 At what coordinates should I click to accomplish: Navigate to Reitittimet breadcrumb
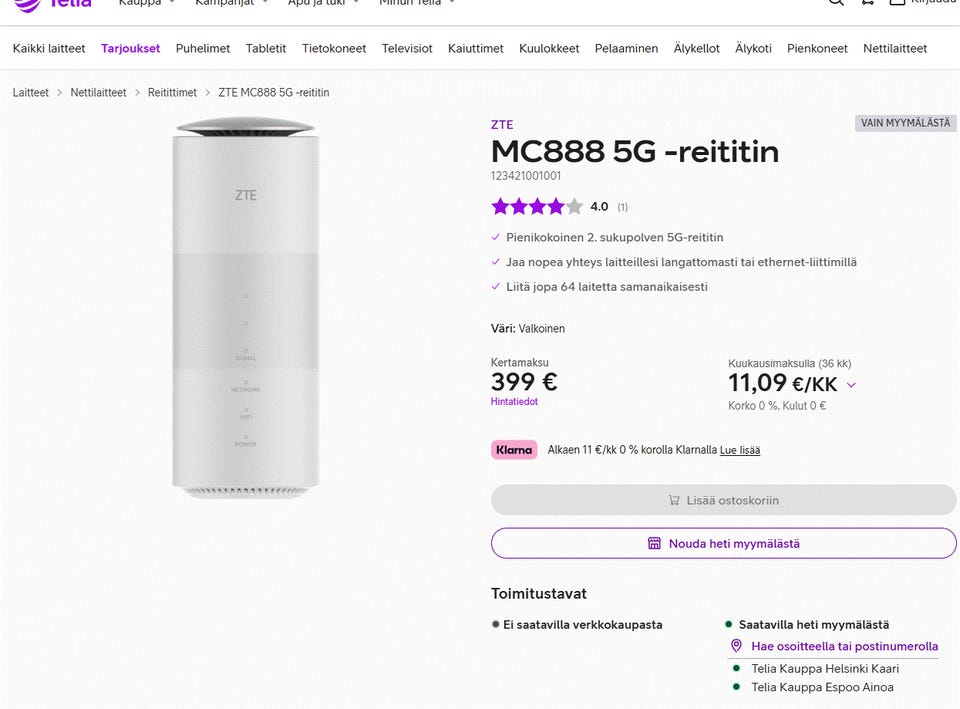click(x=172, y=92)
